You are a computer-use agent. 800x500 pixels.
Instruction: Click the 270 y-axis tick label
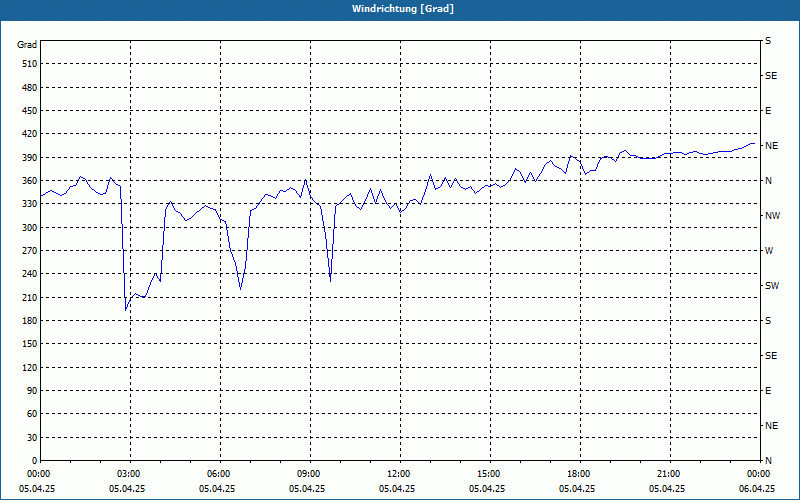click(x=30, y=251)
